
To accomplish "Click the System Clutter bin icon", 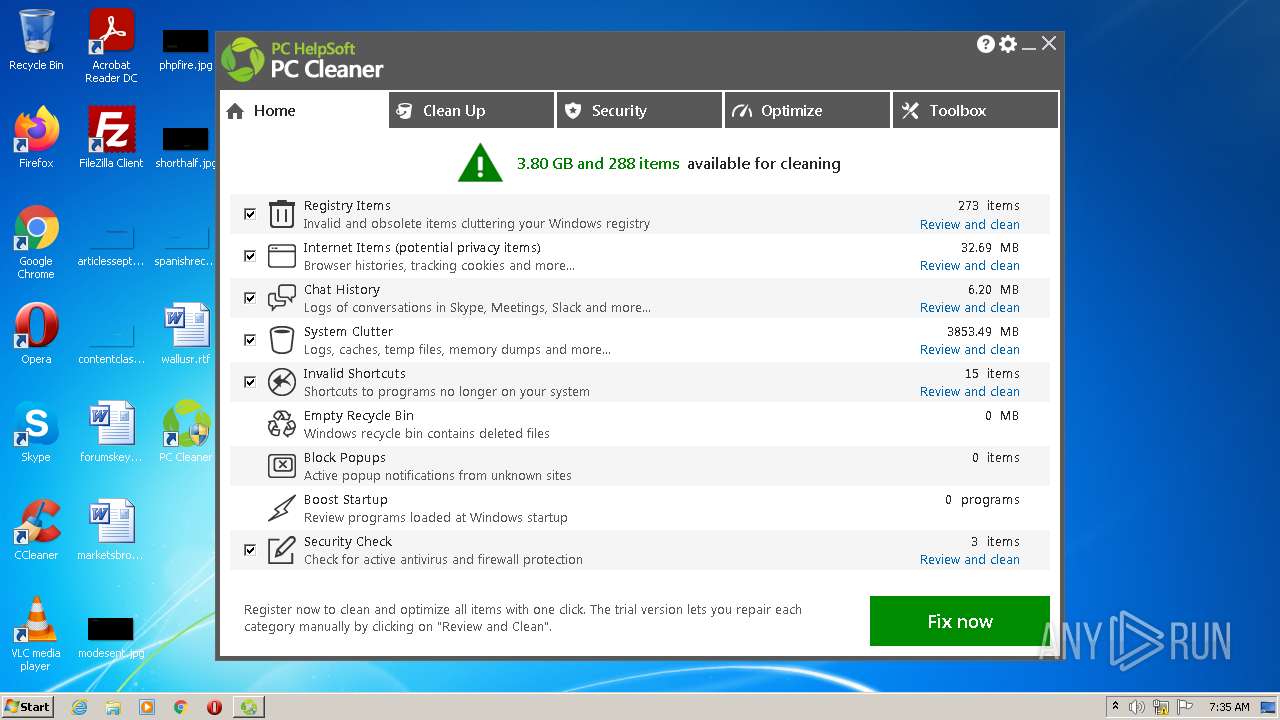I will [282, 340].
